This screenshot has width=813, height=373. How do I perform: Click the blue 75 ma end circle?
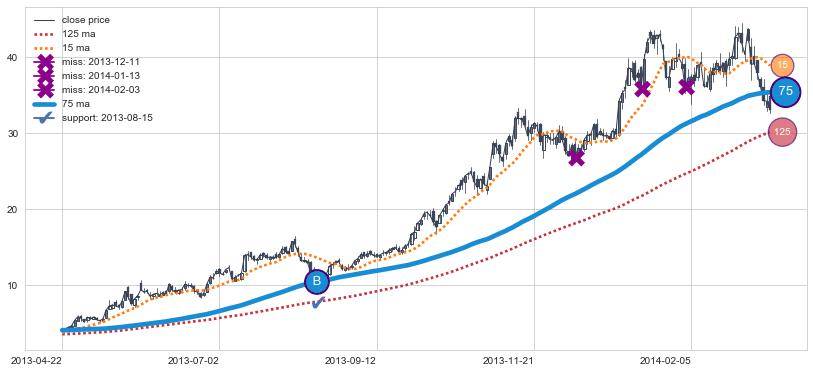pos(786,91)
